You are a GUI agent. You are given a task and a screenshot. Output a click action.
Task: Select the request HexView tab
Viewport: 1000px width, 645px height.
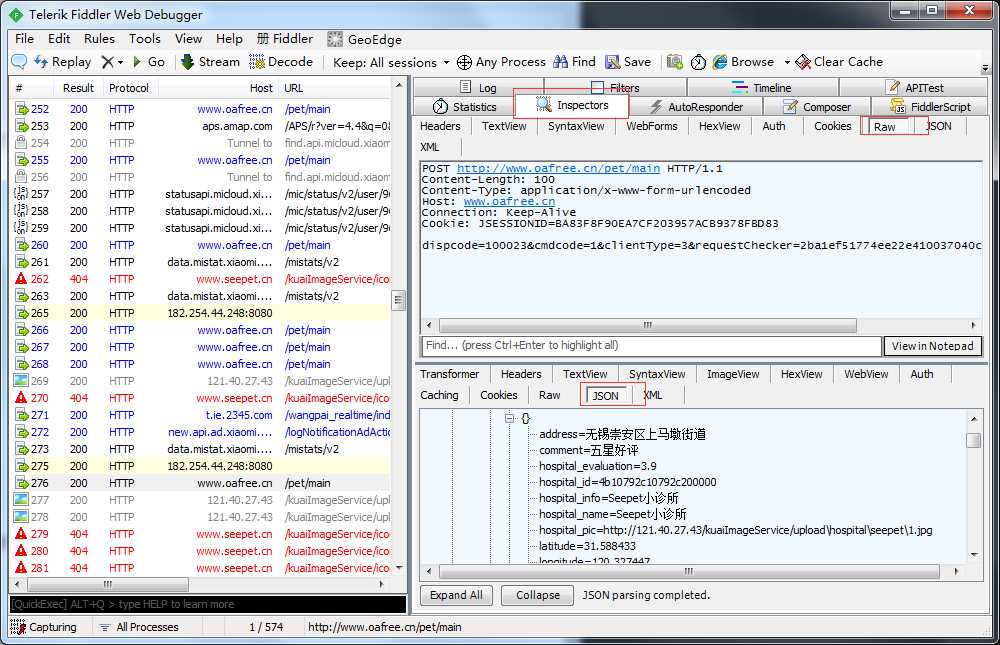719,126
